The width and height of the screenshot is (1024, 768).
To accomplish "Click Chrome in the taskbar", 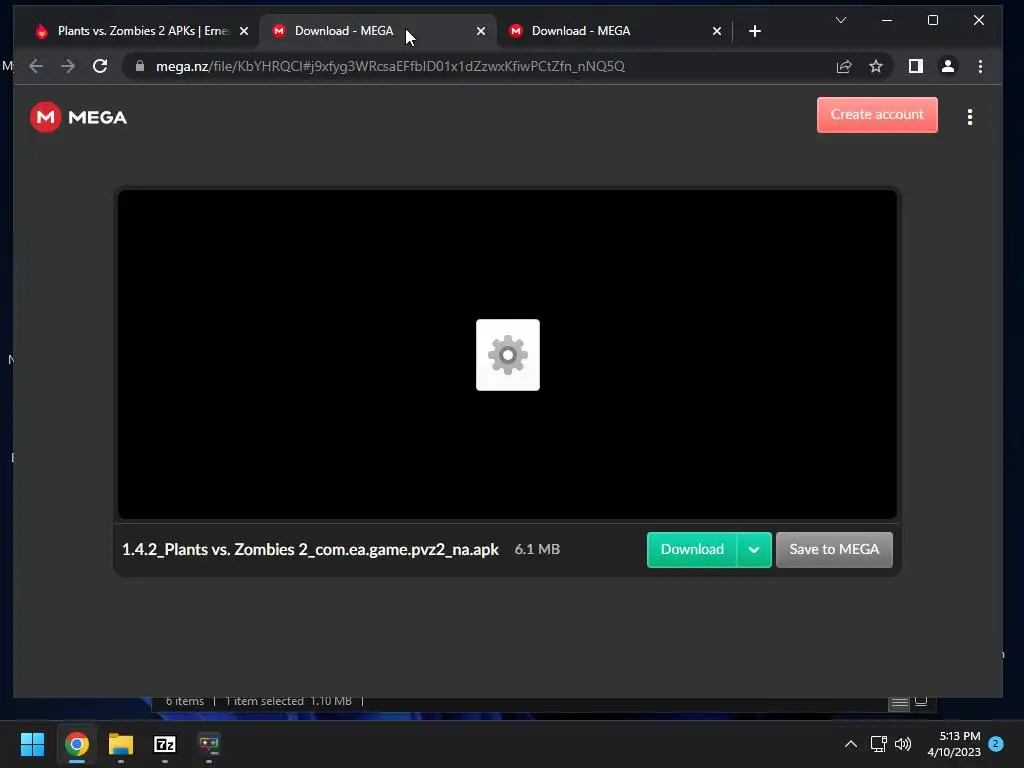I will coord(76,744).
